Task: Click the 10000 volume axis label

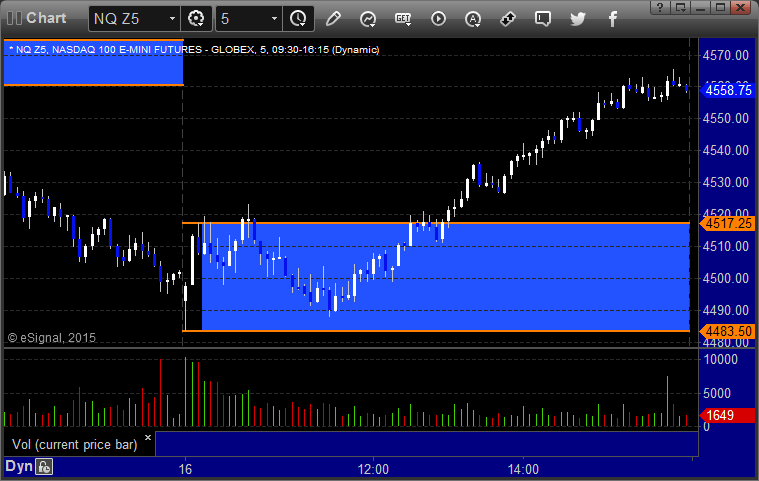Action: point(720,359)
